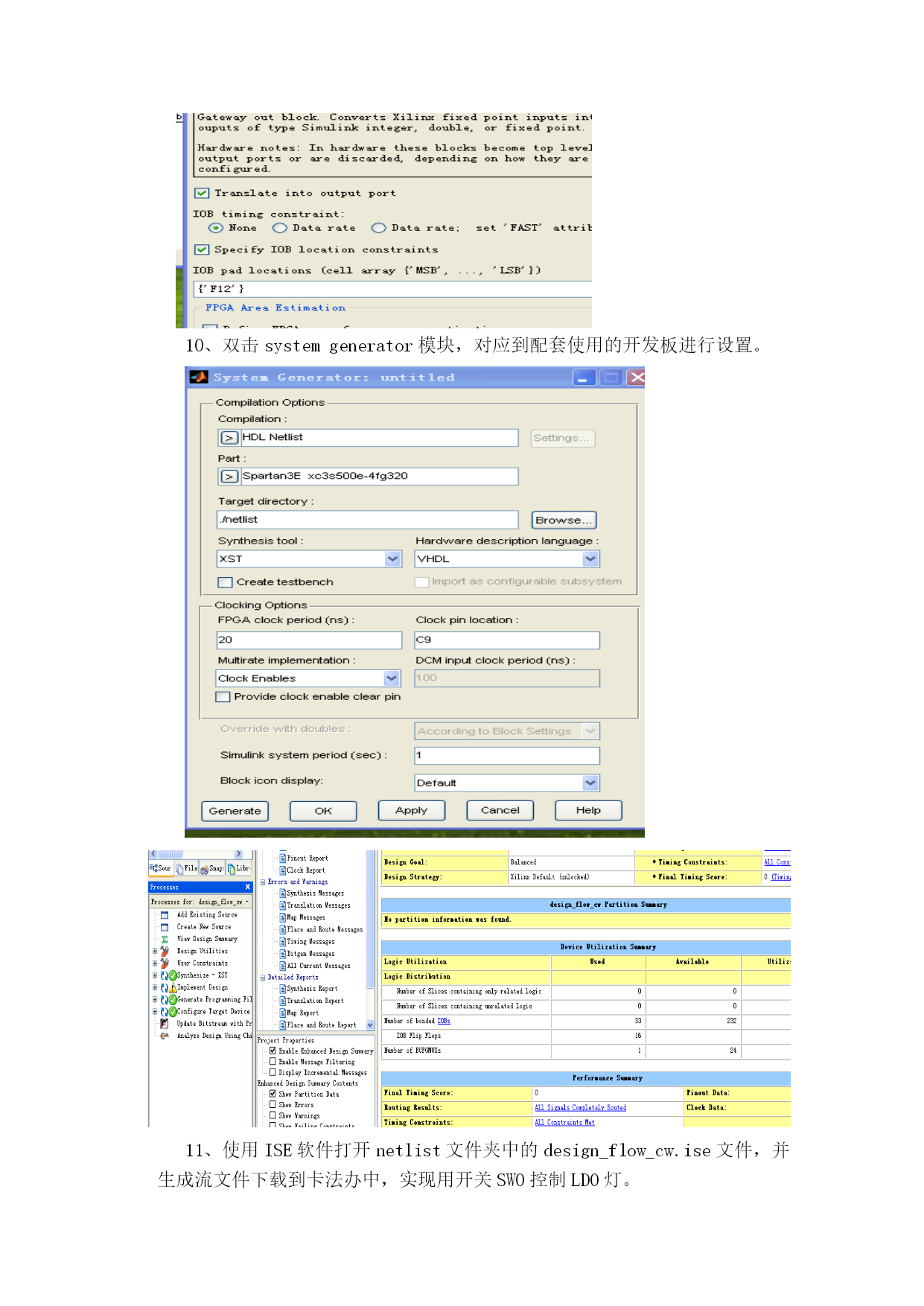The width and height of the screenshot is (924, 1306).
Task: Open Map Report document icon
Action: tap(283, 1013)
